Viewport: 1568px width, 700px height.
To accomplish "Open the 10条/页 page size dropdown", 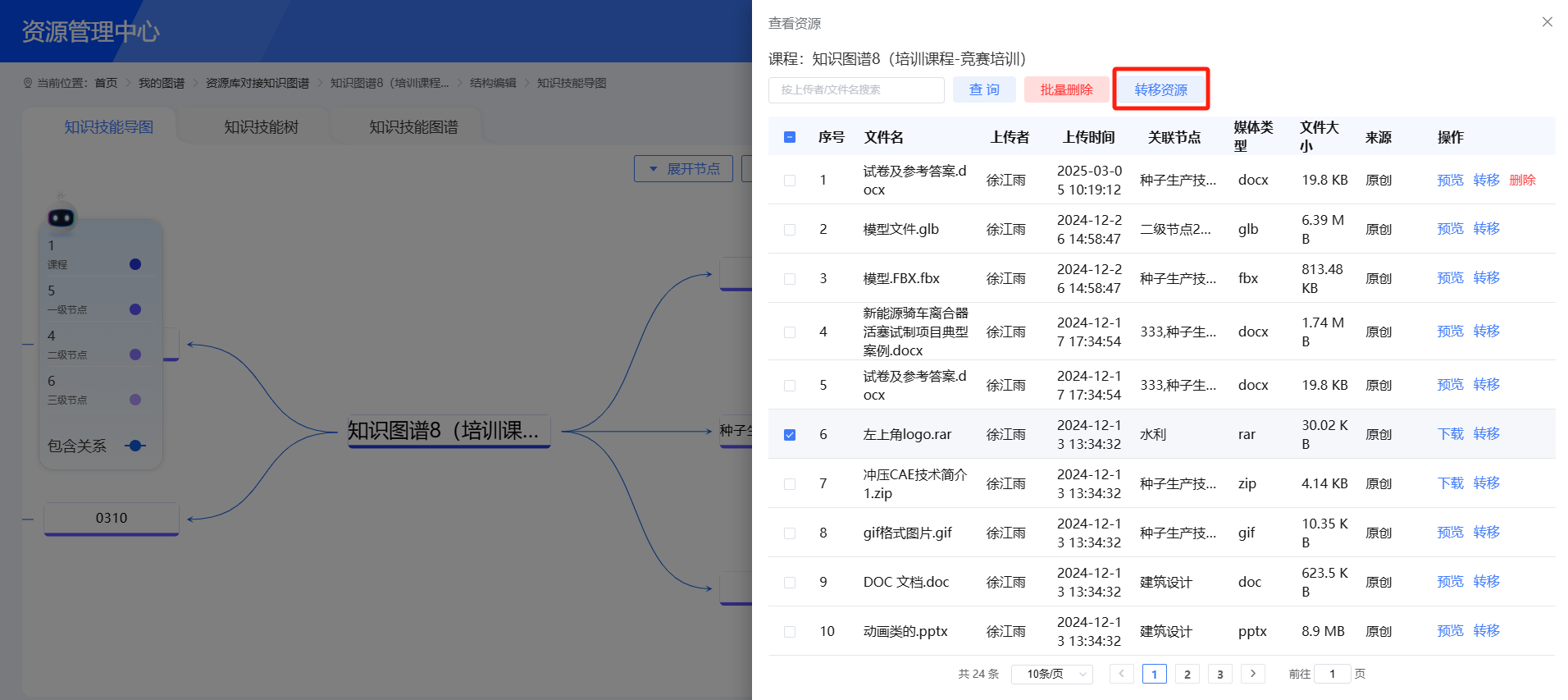I will [x=1052, y=674].
